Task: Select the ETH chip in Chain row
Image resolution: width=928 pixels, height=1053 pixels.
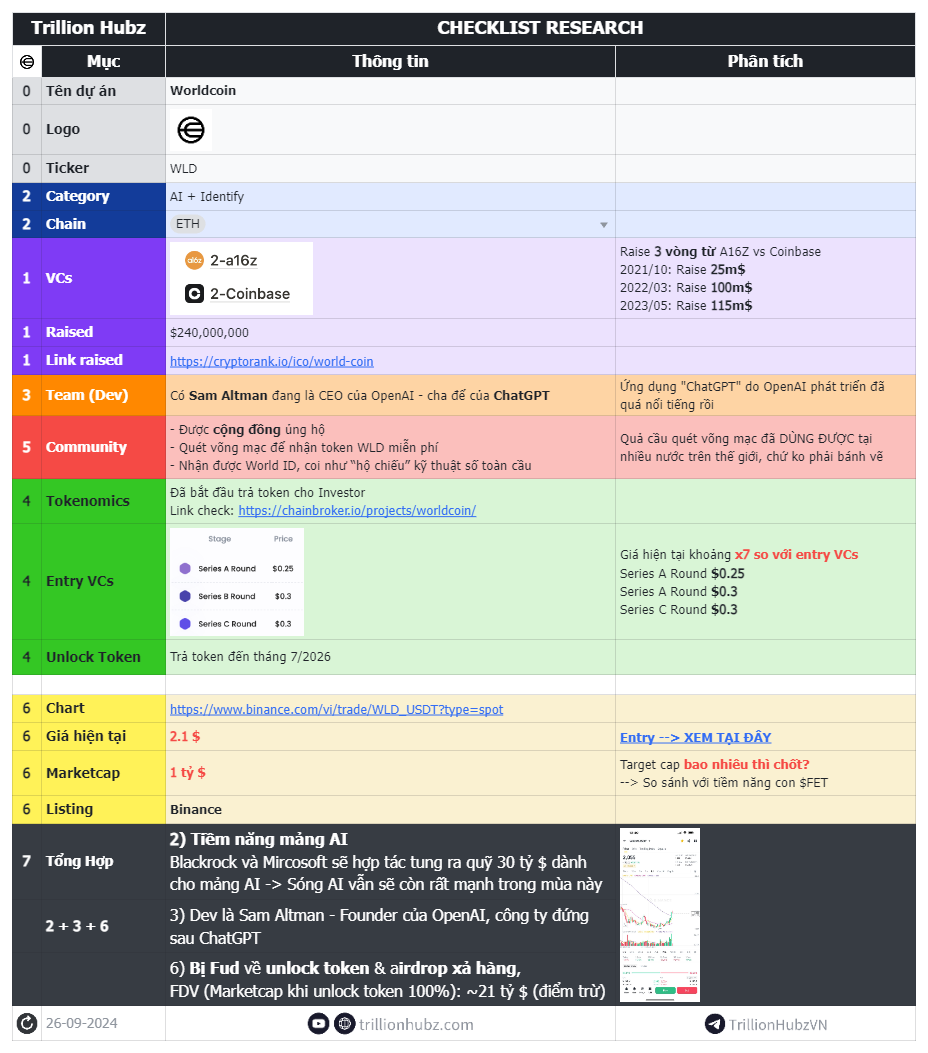Action: [187, 224]
